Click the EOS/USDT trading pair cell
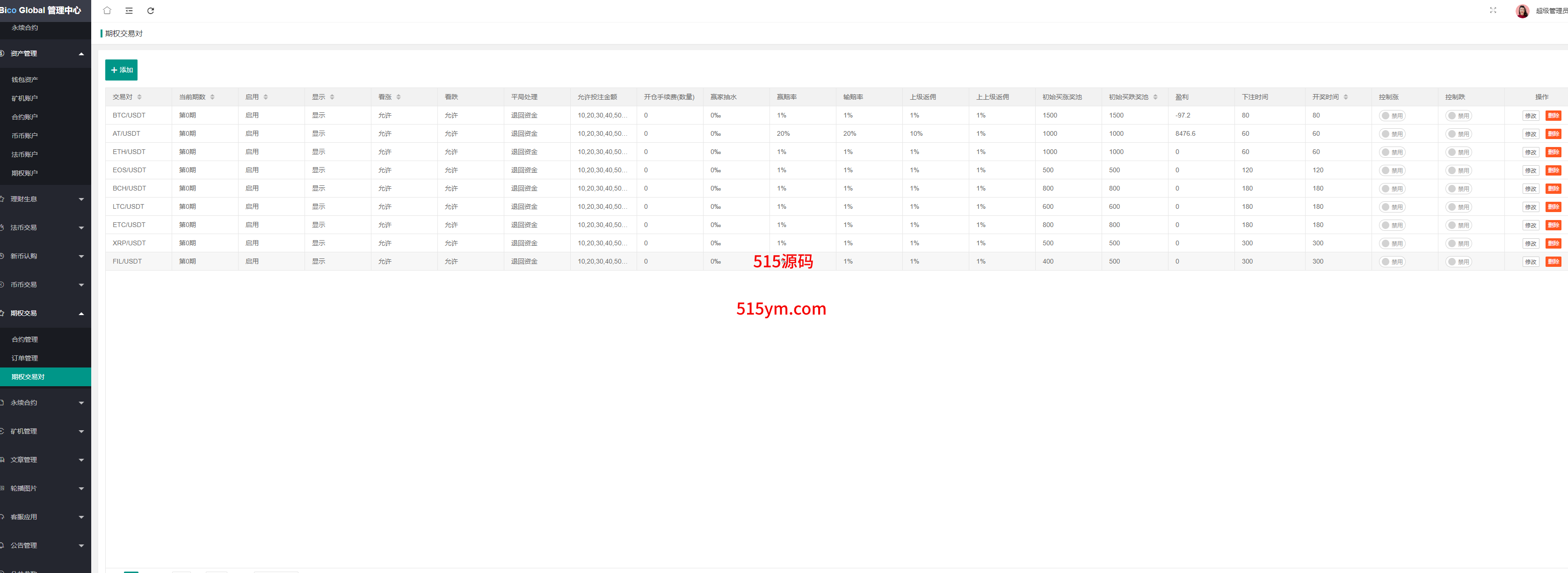Viewport: 1568px width, 573px height. point(129,170)
